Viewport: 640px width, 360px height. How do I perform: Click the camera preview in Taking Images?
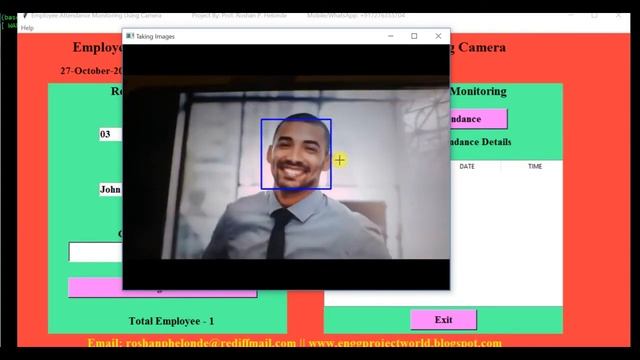(x=286, y=167)
